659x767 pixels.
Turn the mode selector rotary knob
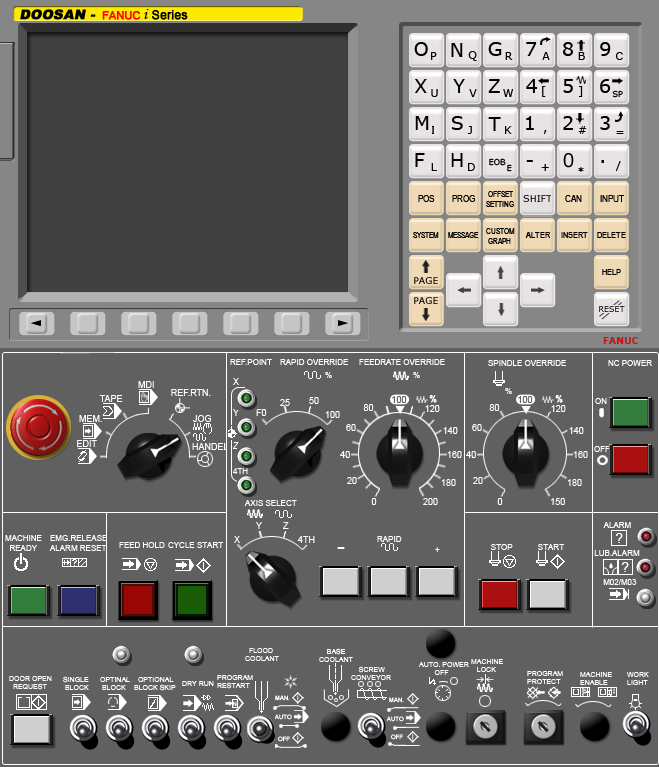pos(149,454)
